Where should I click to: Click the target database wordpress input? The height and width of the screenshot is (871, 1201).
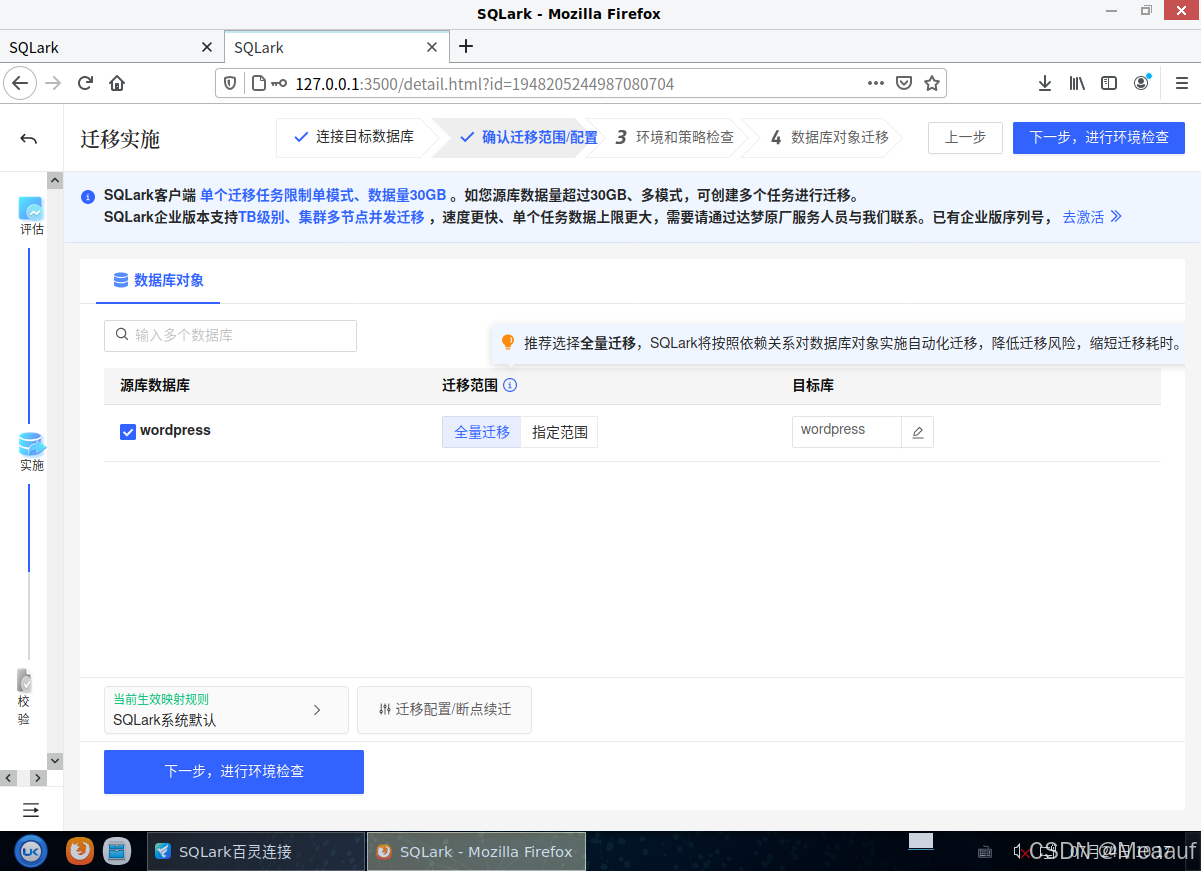[847, 433]
